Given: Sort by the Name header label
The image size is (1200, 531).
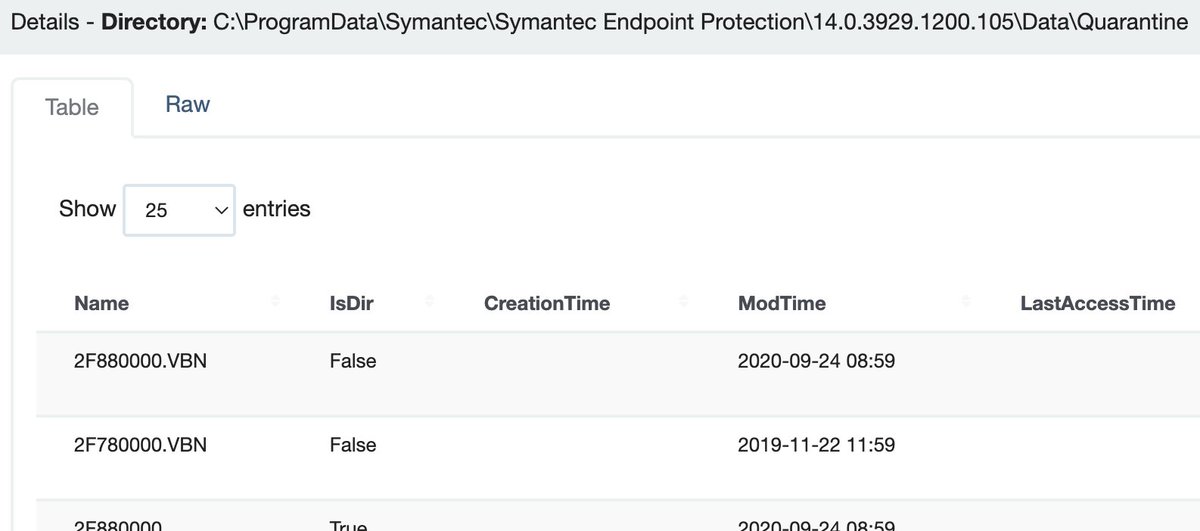Looking at the screenshot, I should (x=102, y=303).
